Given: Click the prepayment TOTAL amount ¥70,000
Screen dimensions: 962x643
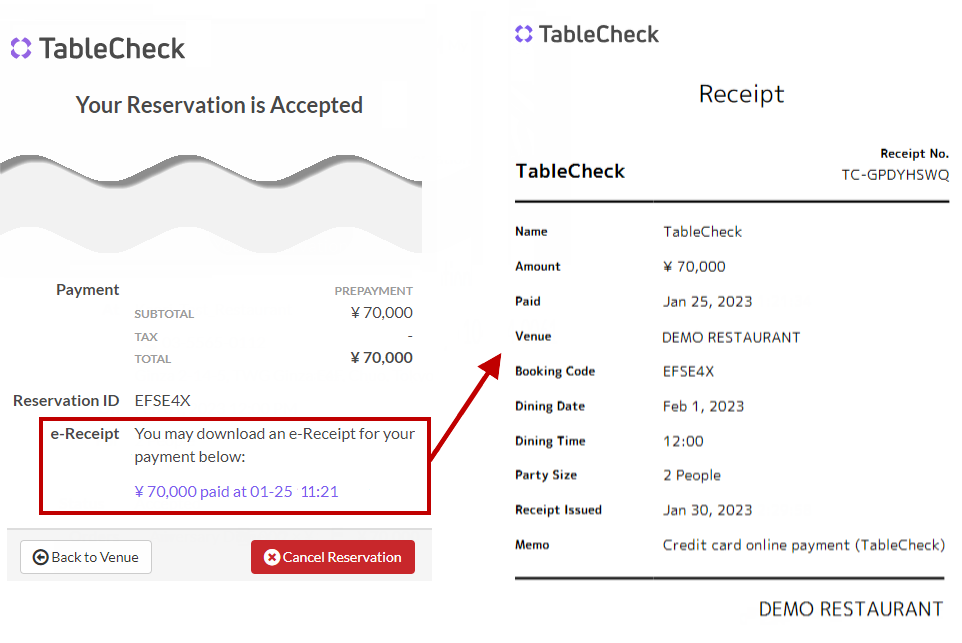Looking at the screenshot, I should [x=381, y=358].
